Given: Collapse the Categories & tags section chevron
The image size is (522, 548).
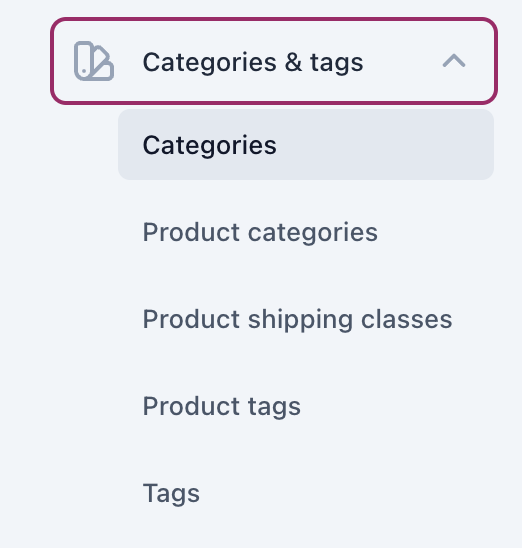Looking at the screenshot, I should [454, 61].
